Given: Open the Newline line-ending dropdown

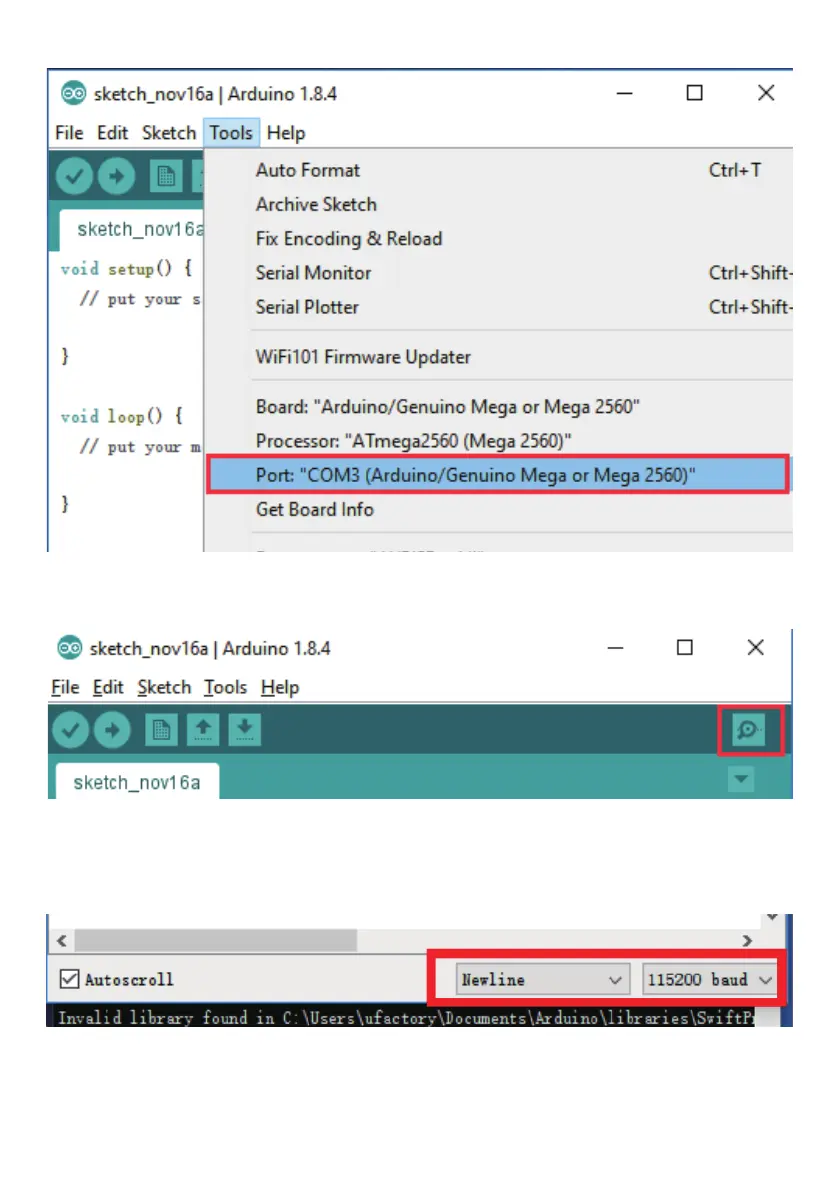Looking at the screenshot, I should tap(542, 980).
